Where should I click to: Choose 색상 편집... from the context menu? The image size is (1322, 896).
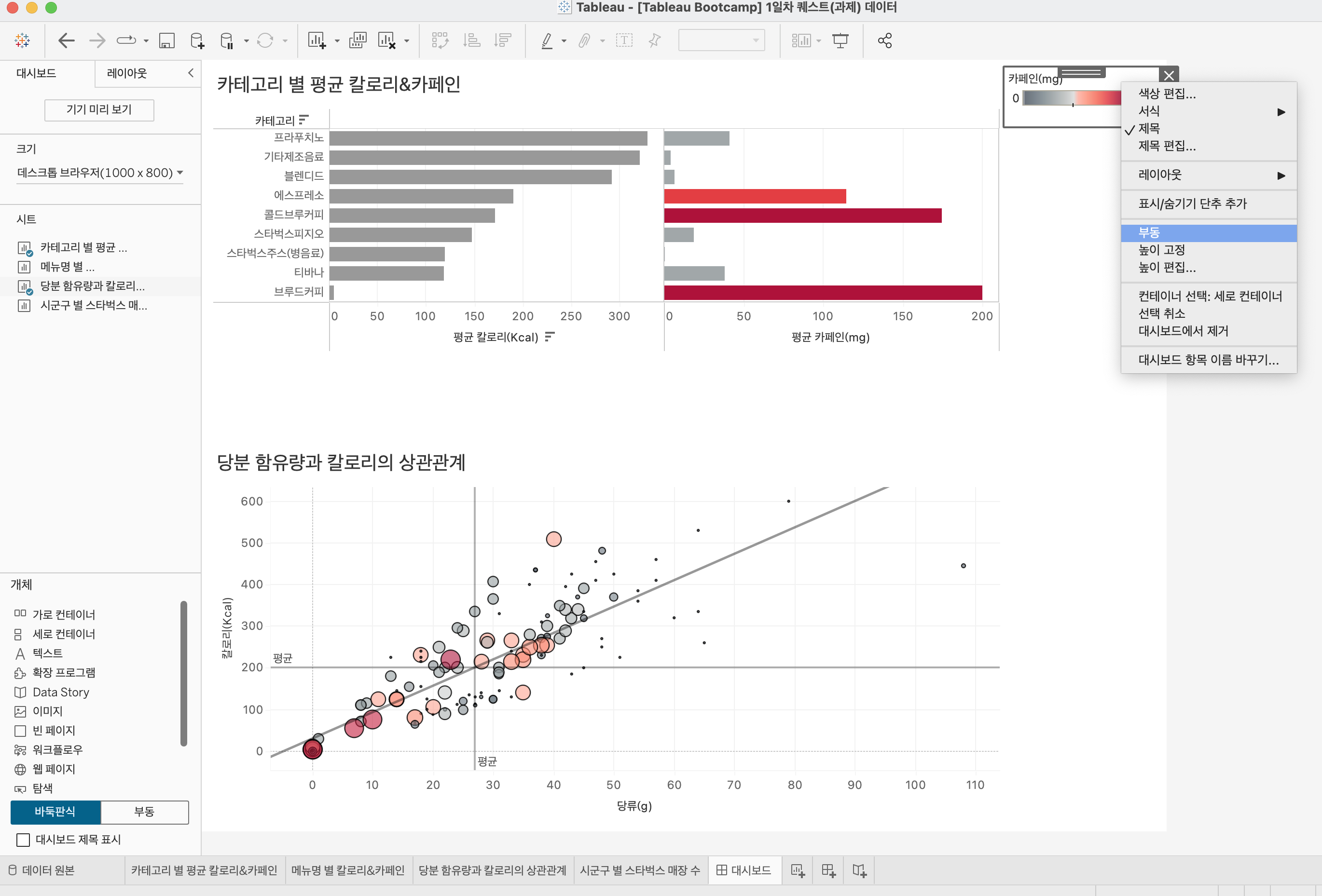1167,94
